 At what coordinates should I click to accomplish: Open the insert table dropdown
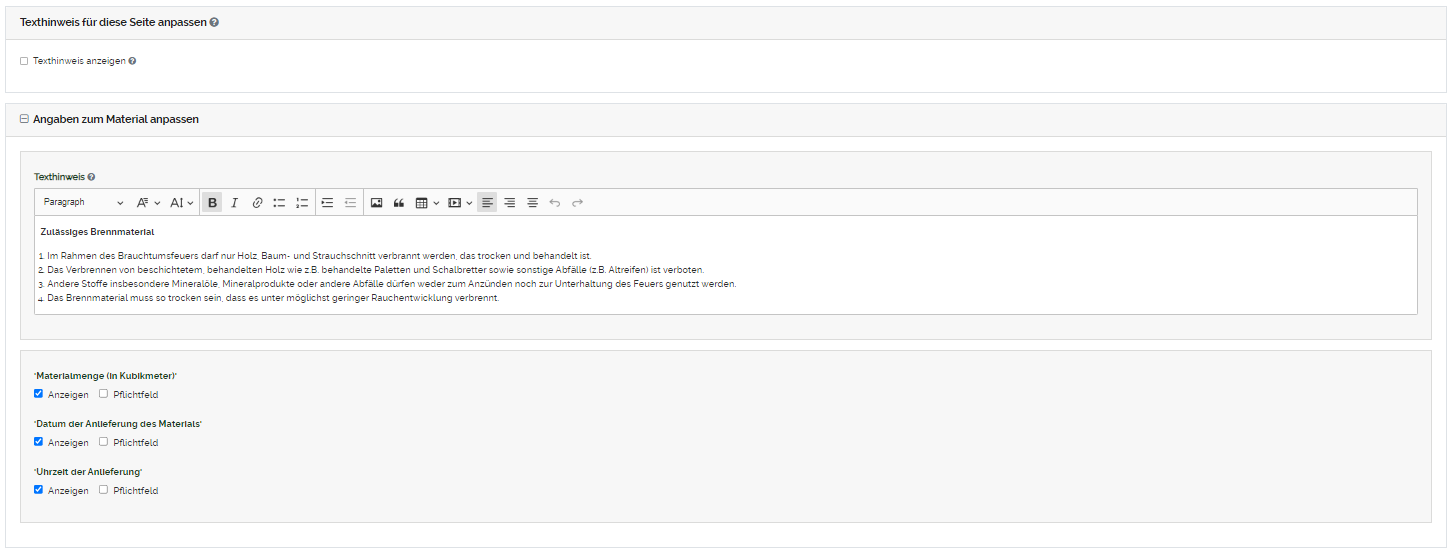[x=427, y=203]
